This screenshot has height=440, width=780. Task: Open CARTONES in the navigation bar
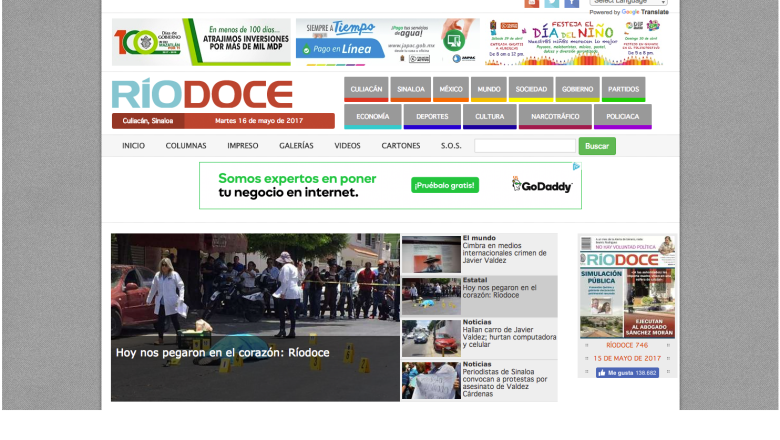pos(400,146)
